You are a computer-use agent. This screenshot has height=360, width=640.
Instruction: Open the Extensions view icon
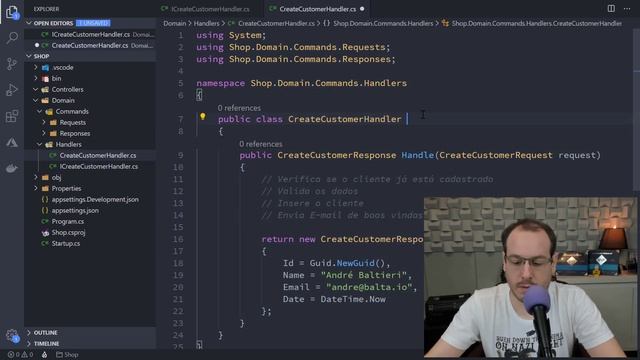[12, 116]
